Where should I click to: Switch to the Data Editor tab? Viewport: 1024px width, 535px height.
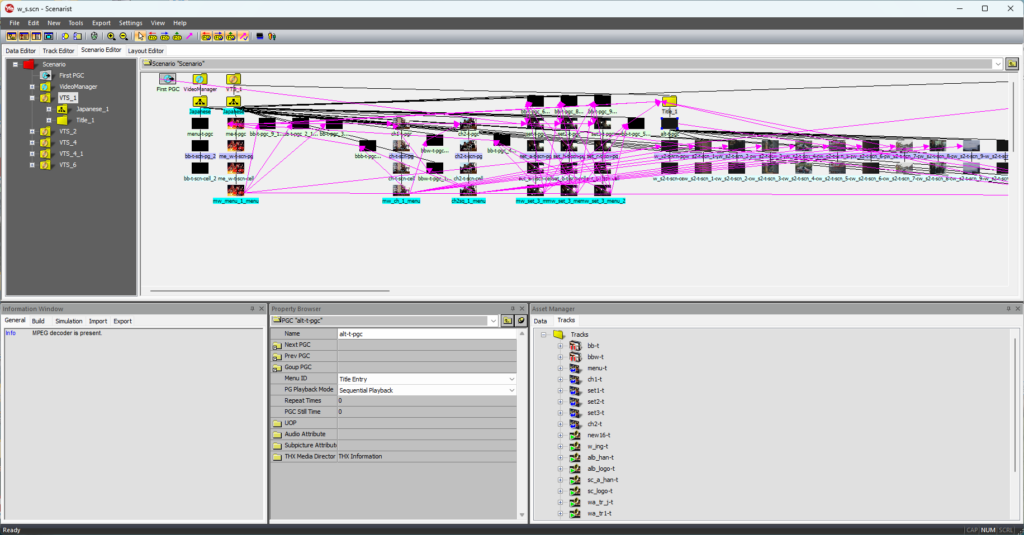point(20,50)
